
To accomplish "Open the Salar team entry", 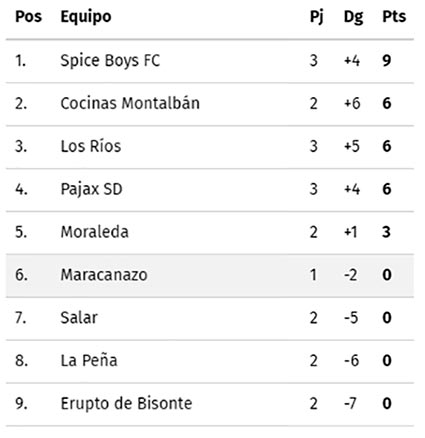I will 79,318.
